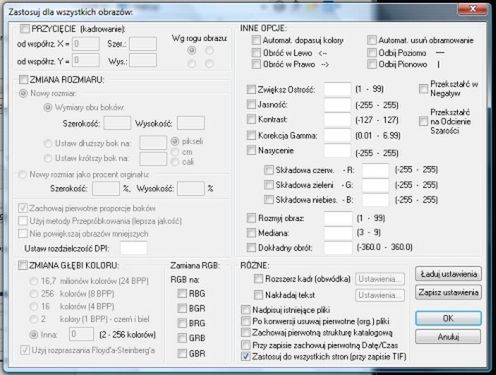Toggle the Jasność checkbox
496x375 pixels.
point(251,104)
